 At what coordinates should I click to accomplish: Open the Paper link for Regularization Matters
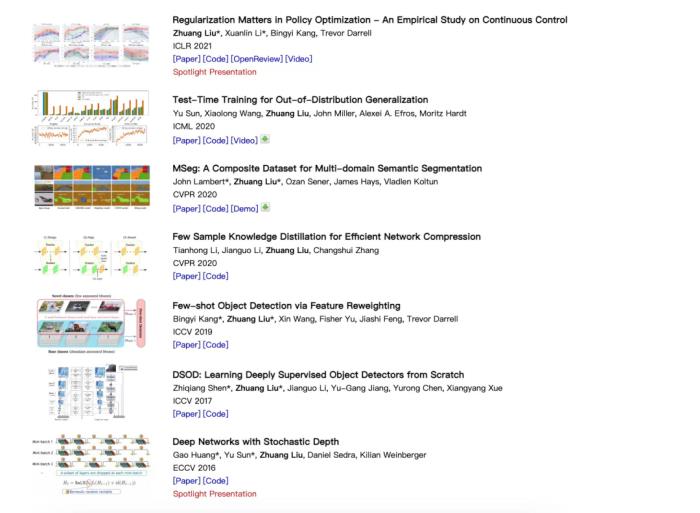pos(187,59)
